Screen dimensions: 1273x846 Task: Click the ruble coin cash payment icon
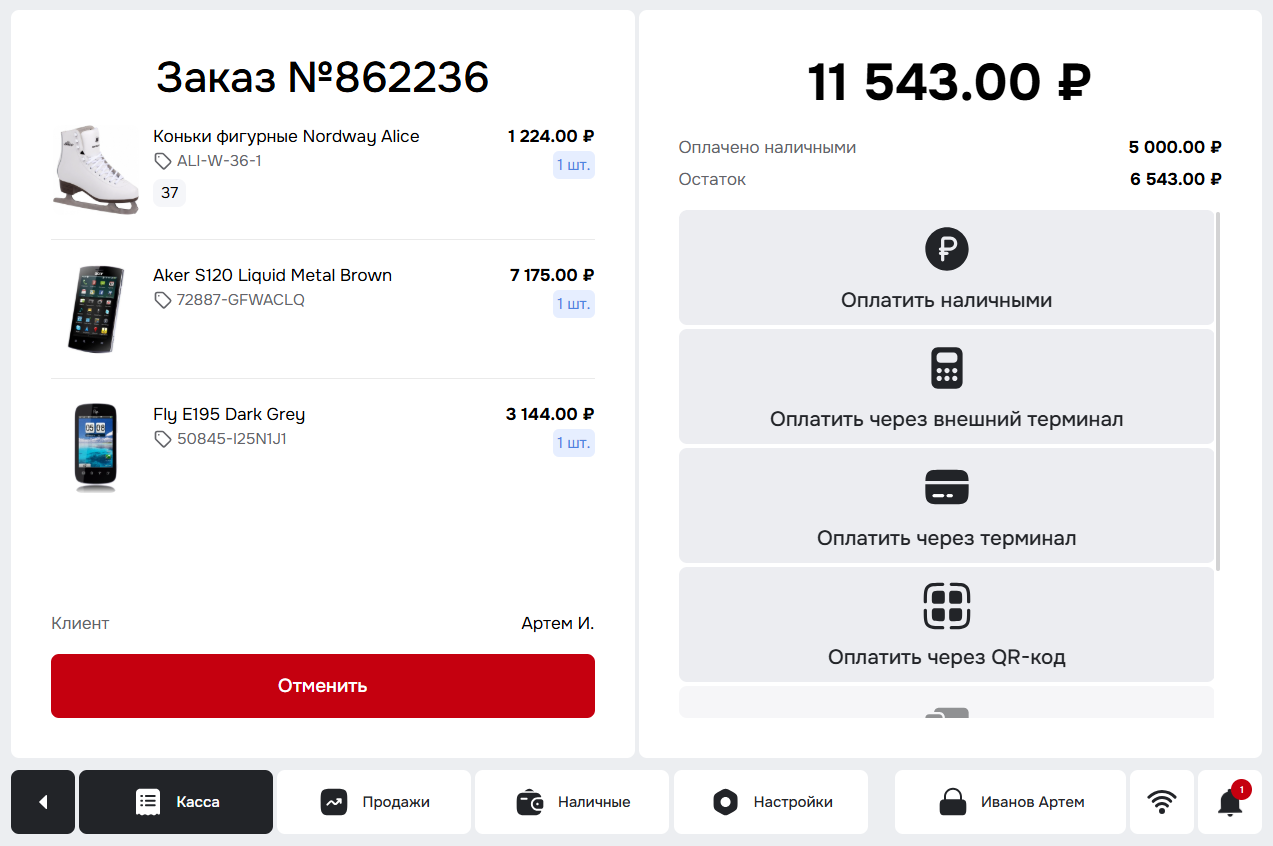(946, 248)
